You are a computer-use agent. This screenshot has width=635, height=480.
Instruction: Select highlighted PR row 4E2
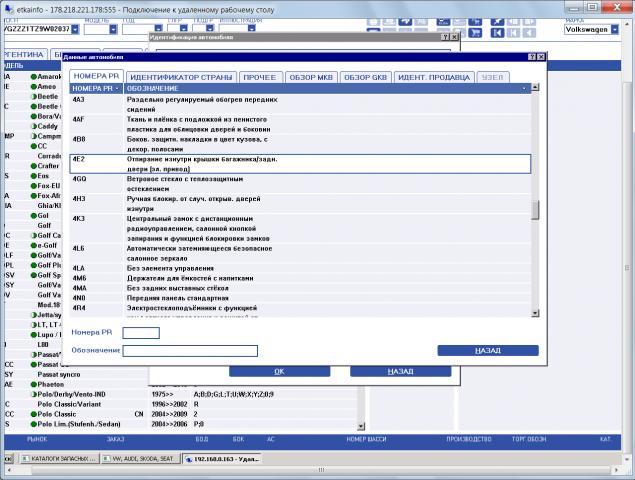tap(300, 164)
